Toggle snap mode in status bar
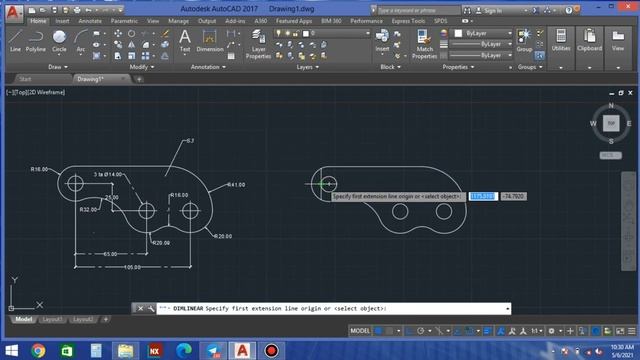 pyautogui.click(x=389, y=331)
